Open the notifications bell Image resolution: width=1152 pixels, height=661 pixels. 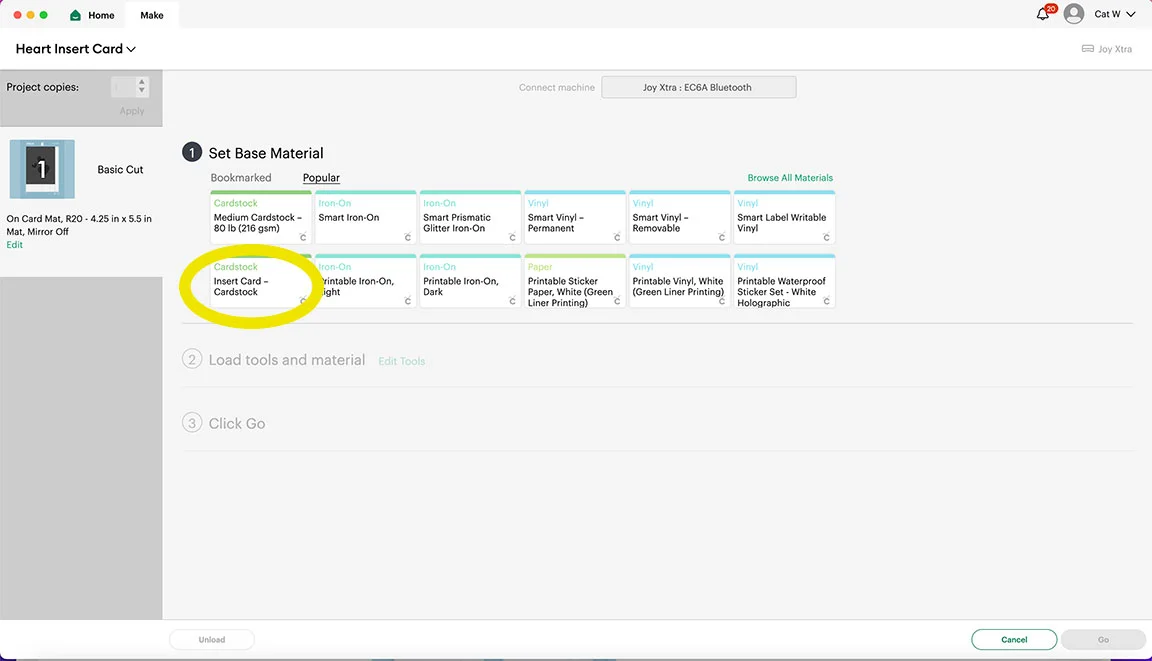[x=1043, y=14]
